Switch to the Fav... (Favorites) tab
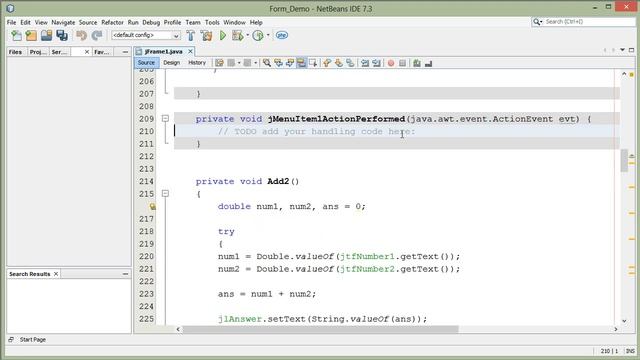 (102, 52)
